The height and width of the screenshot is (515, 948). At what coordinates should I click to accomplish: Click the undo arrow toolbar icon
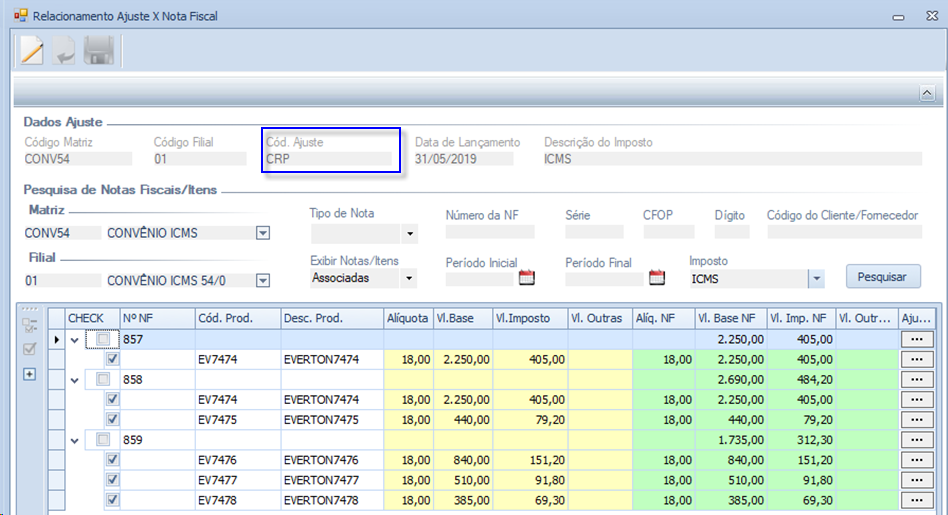(65, 52)
